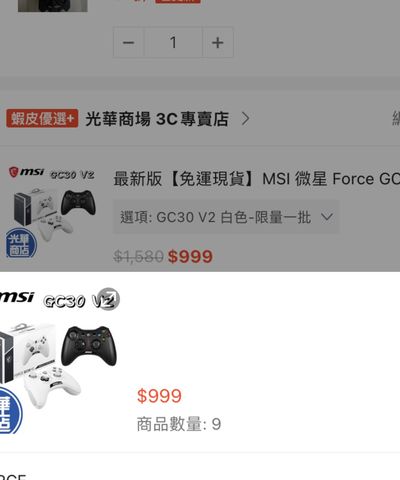Tap the MSI shield logo on cart thumbnail
The height and width of the screenshot is (480, 400).
tap(13, 172)
